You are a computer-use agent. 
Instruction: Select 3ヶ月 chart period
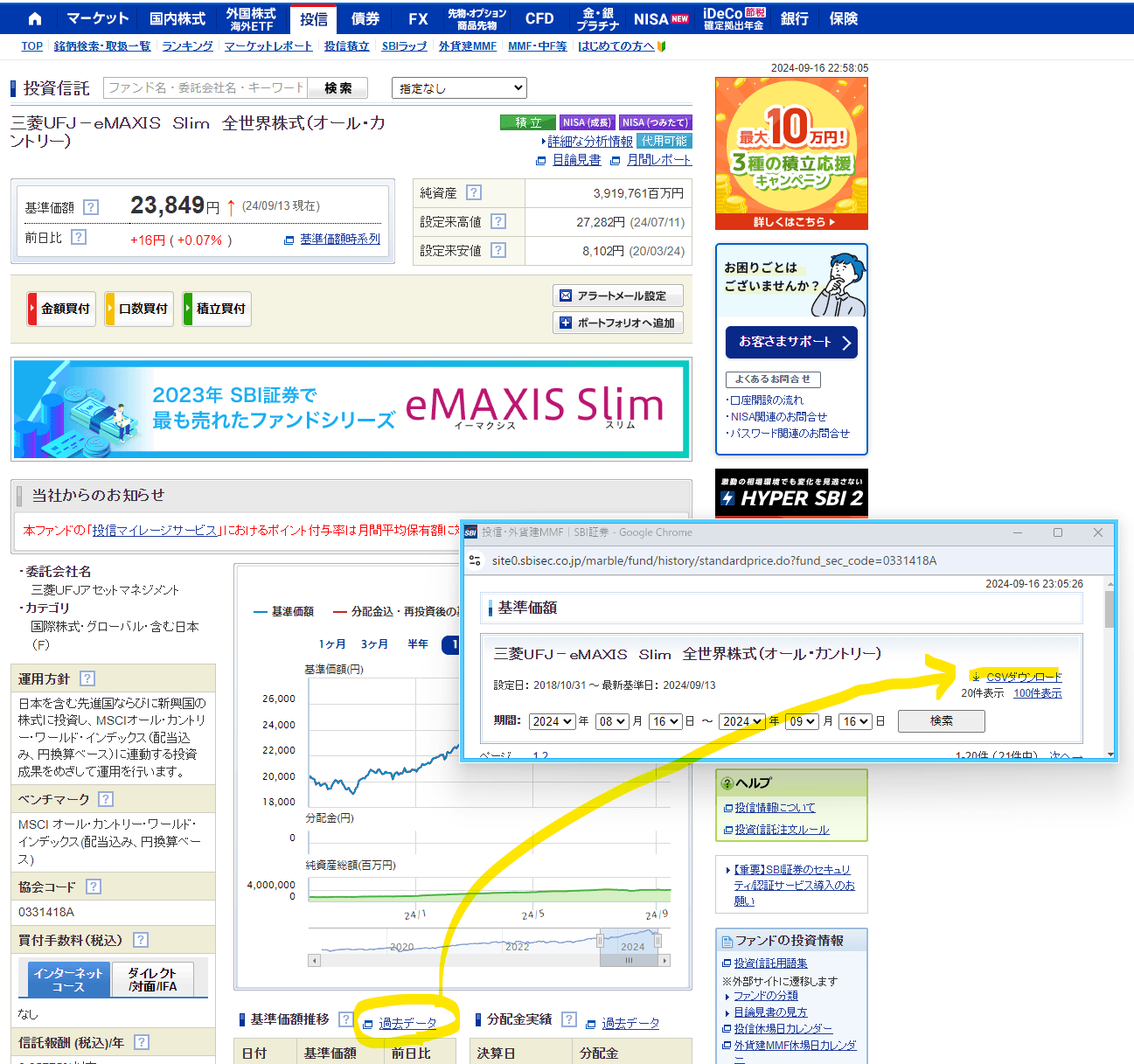[374, 643]
